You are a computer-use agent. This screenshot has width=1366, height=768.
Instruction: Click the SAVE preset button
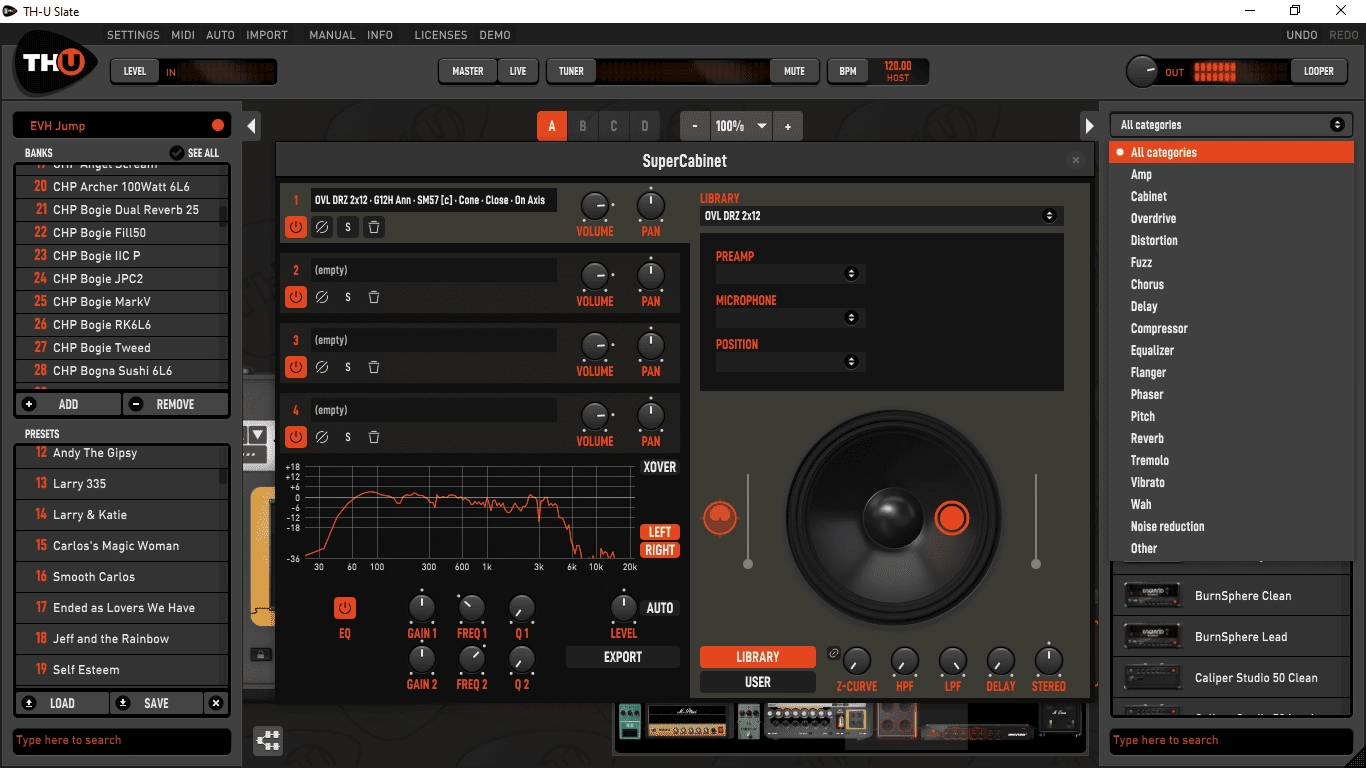tap(156, 703)
